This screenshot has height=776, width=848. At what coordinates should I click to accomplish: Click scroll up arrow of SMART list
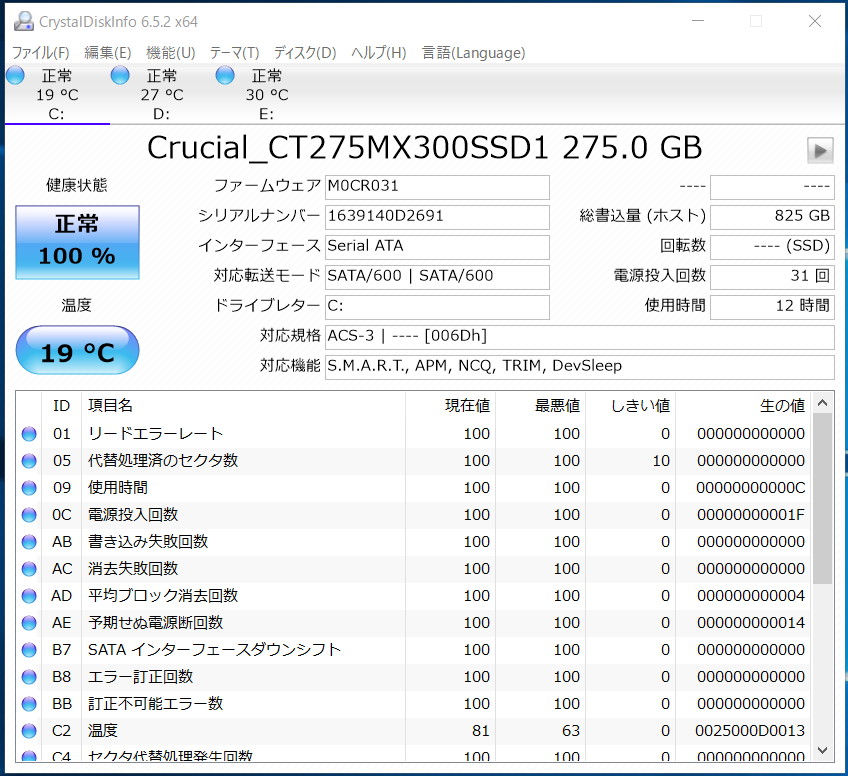[x=823, y=402]
